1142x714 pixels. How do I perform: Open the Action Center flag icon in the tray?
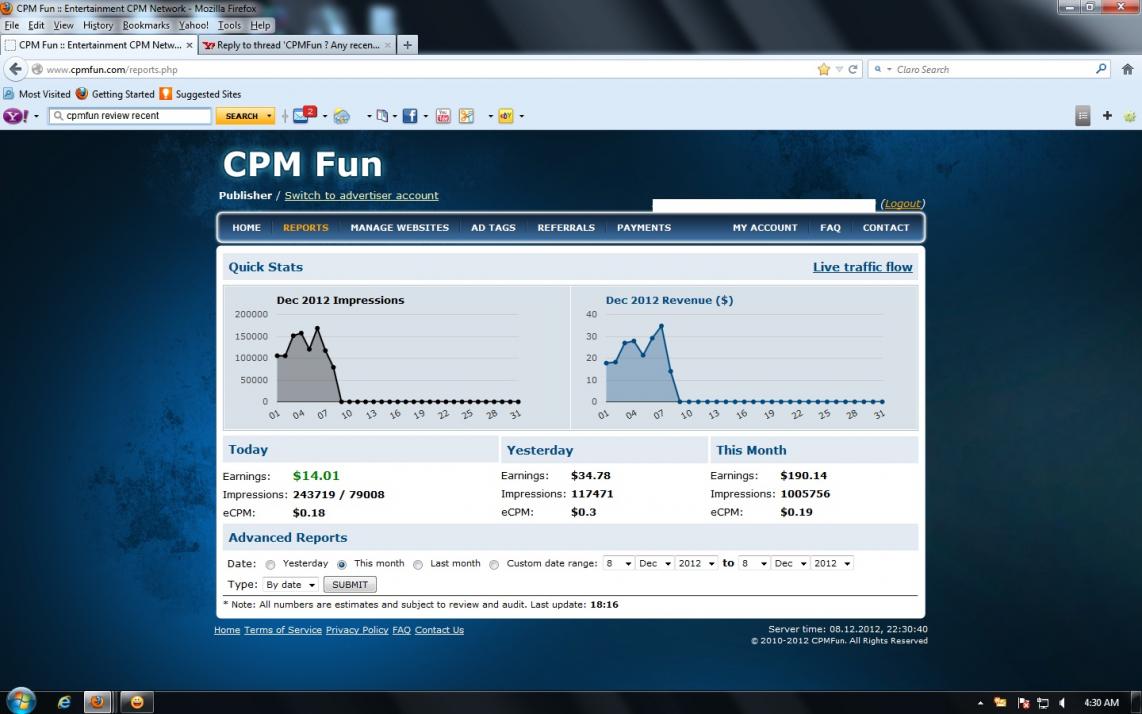point(1023,703)
